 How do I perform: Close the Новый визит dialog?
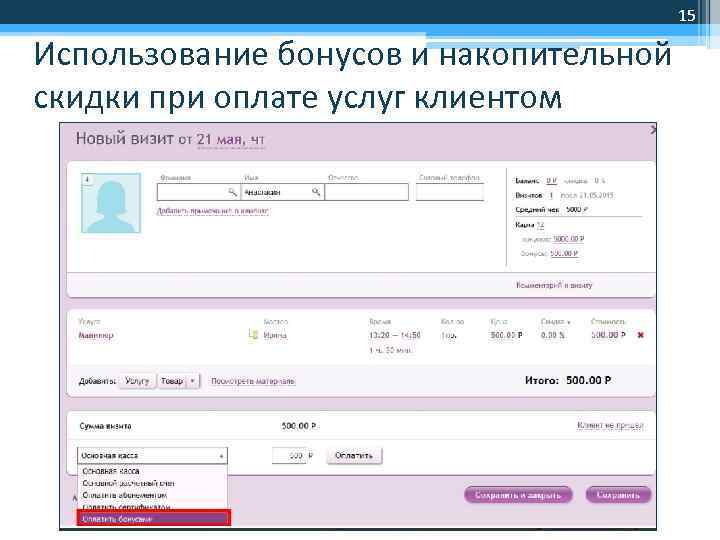pyautogui.click(x=653, y=130)
